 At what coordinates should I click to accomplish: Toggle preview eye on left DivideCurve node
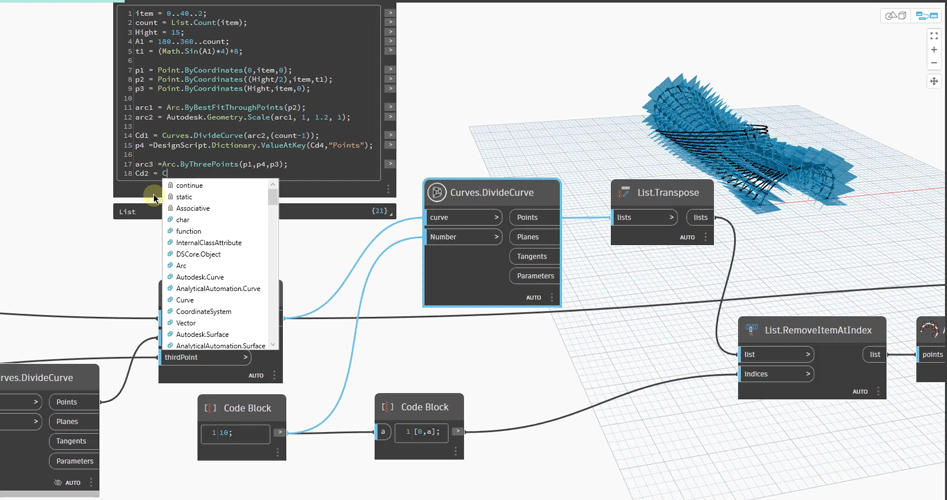pyautogui.click(x=58, y=482)
